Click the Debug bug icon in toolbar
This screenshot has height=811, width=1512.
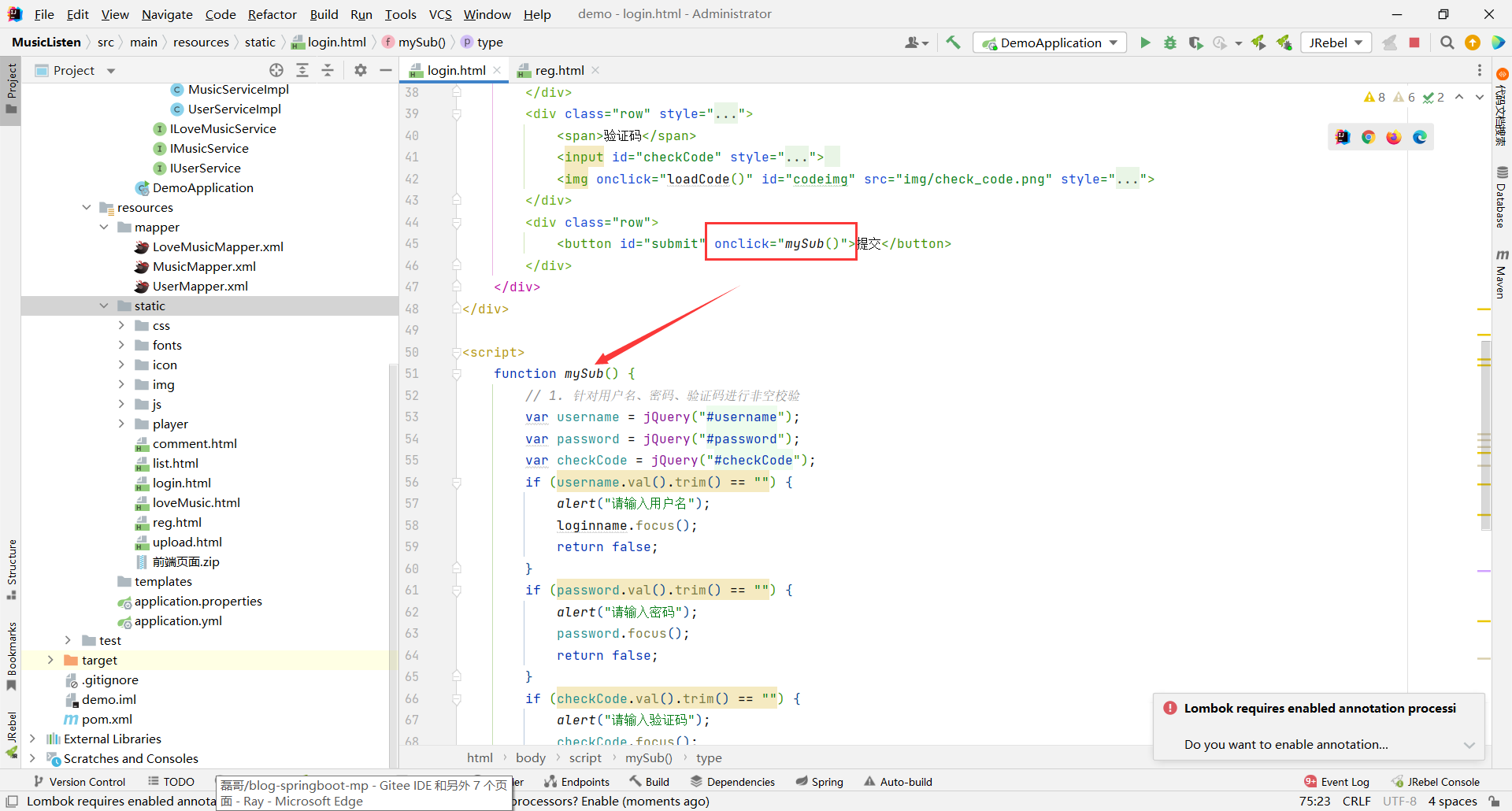point(1170,43)
